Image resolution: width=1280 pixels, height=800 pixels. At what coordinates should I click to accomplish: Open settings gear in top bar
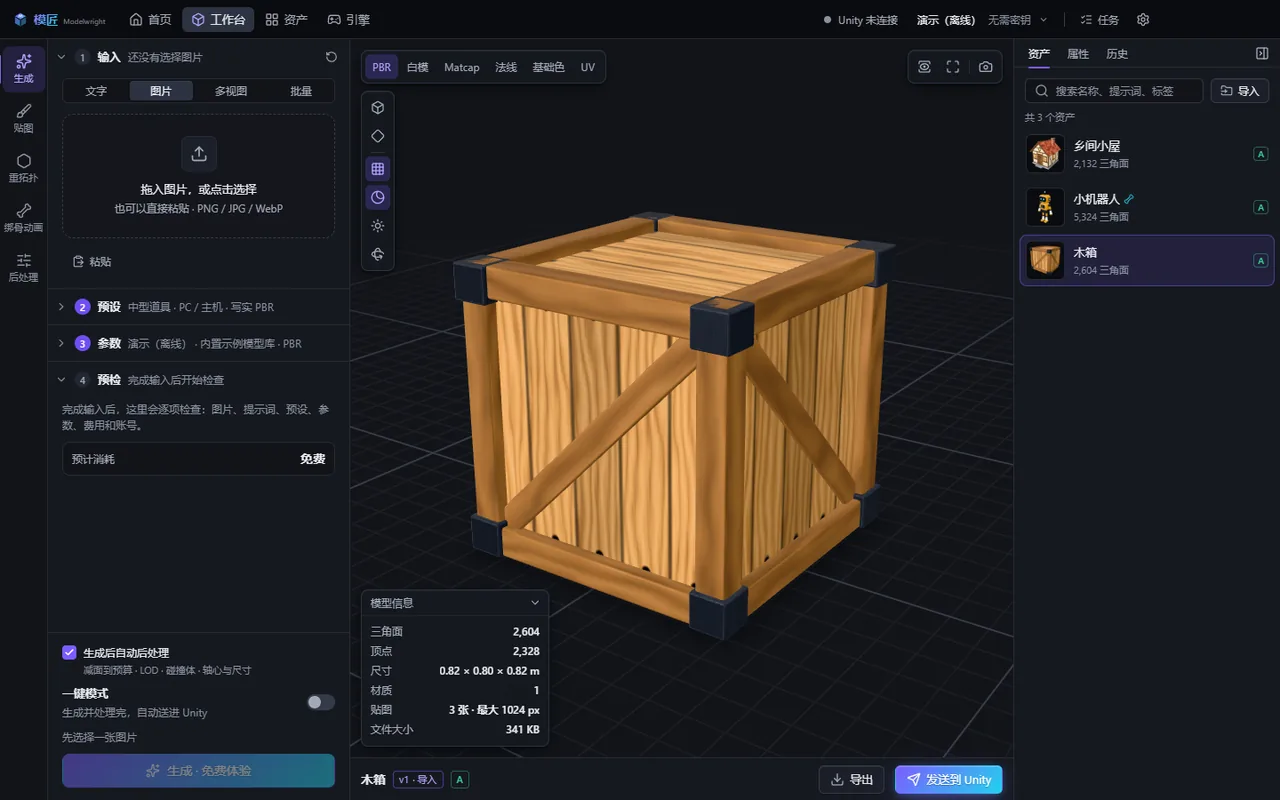1143,20
